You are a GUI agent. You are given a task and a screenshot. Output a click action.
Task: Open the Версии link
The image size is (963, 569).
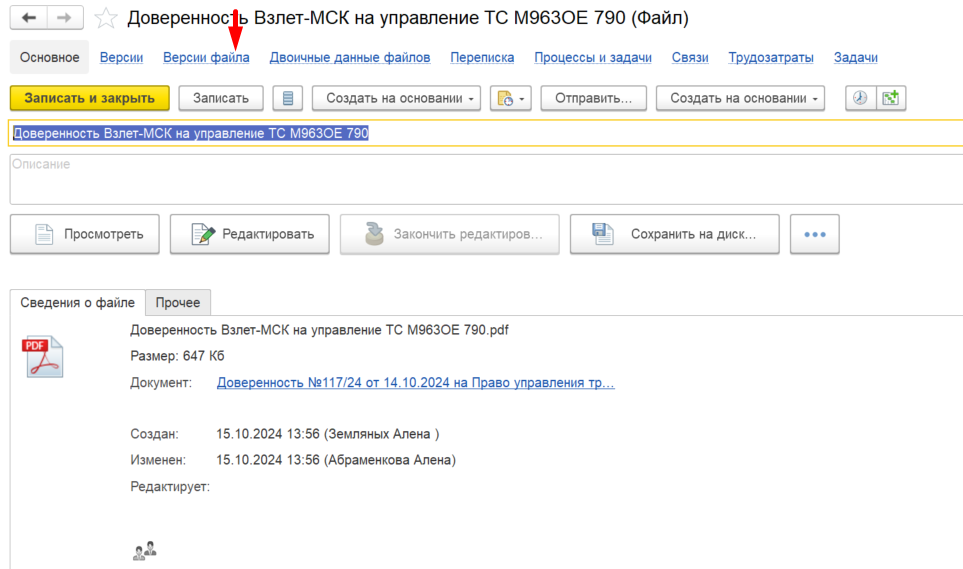[122, 57]
